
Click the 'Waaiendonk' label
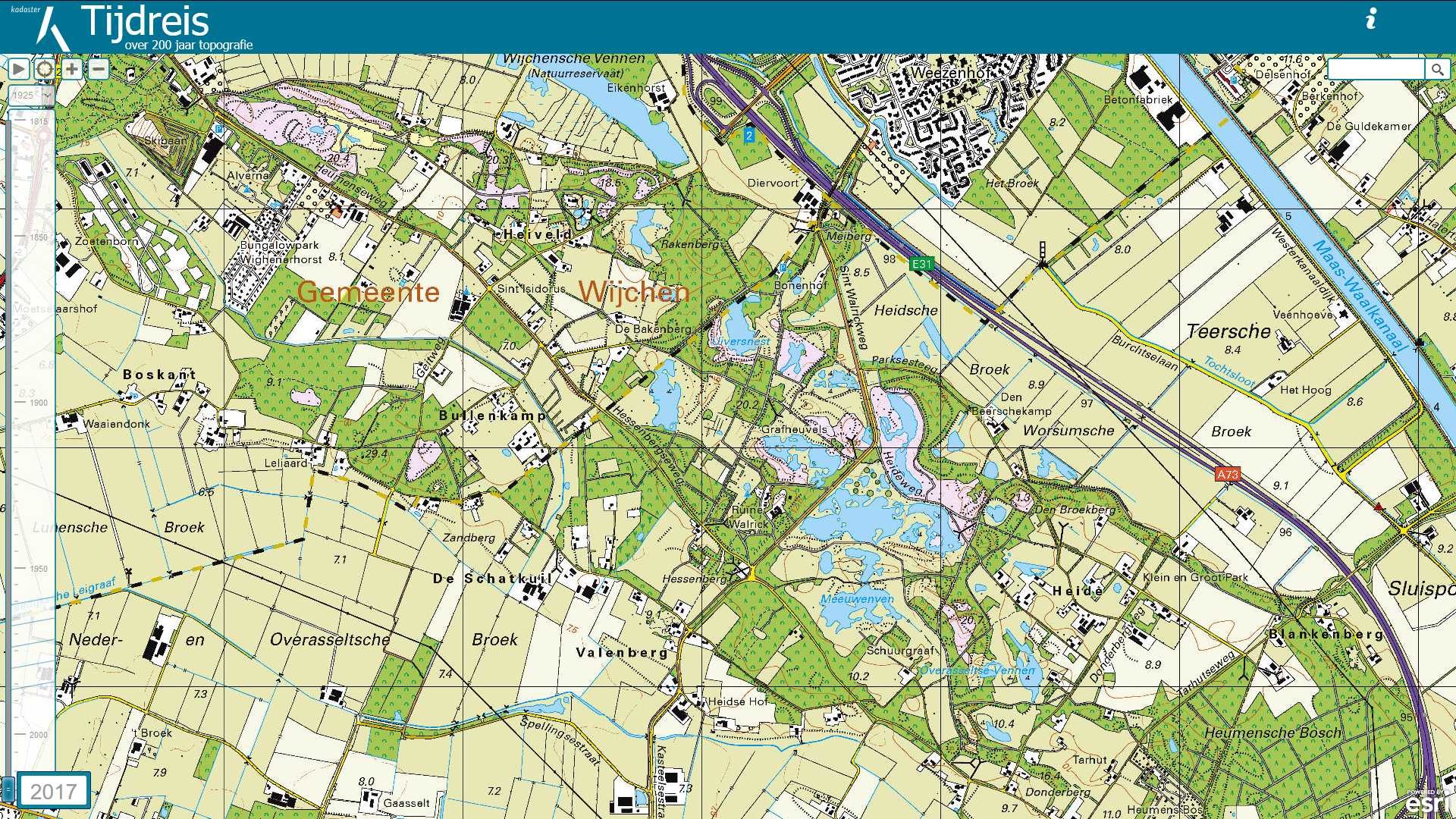(116, 424)
